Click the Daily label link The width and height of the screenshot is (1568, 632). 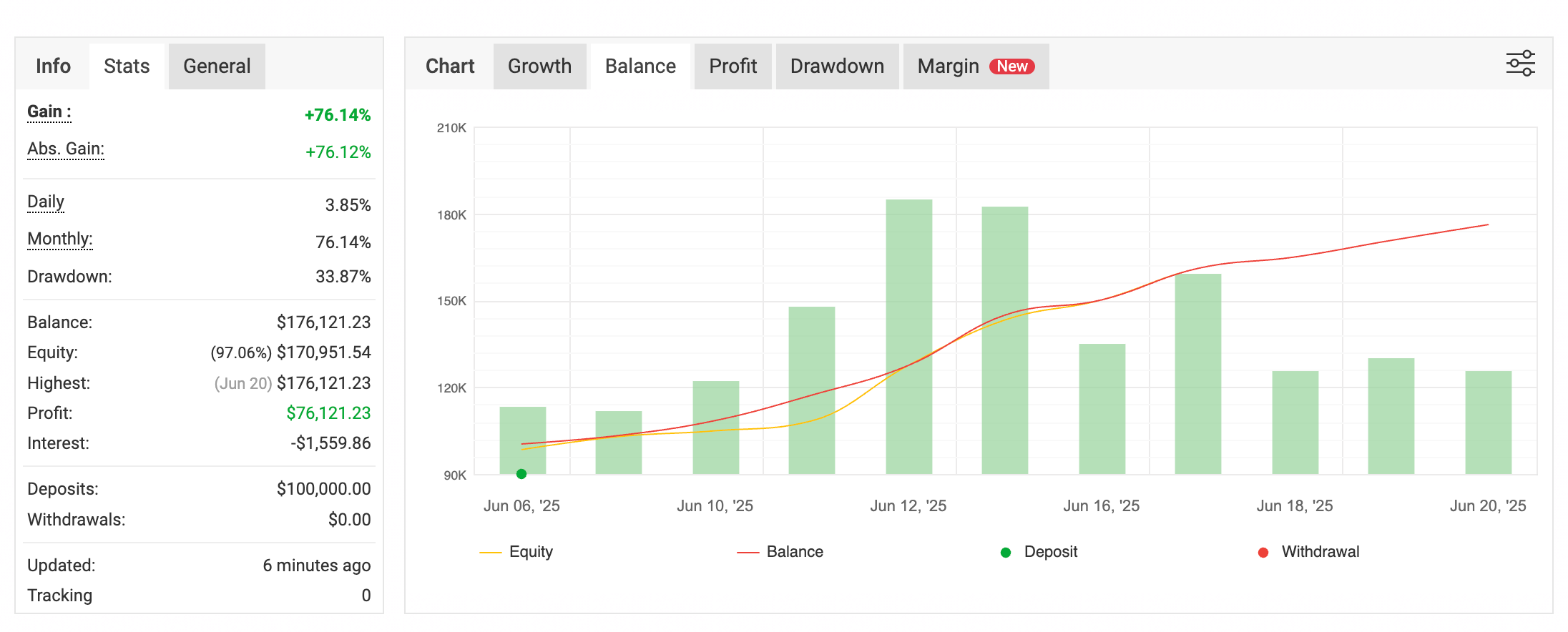click(x=46, y=202)
